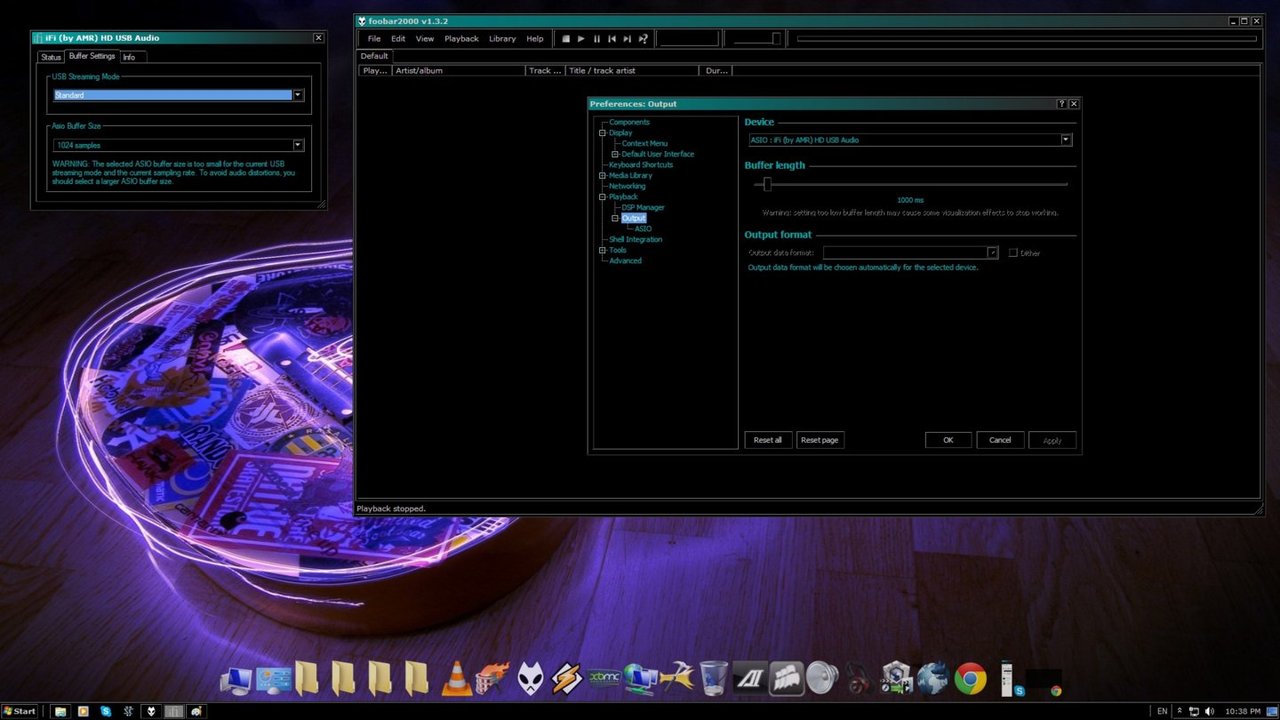Viewport: 1280px width, 720px height.
Task: Select Keyboard Shortcuts in the tree
Action: (641, 165)
